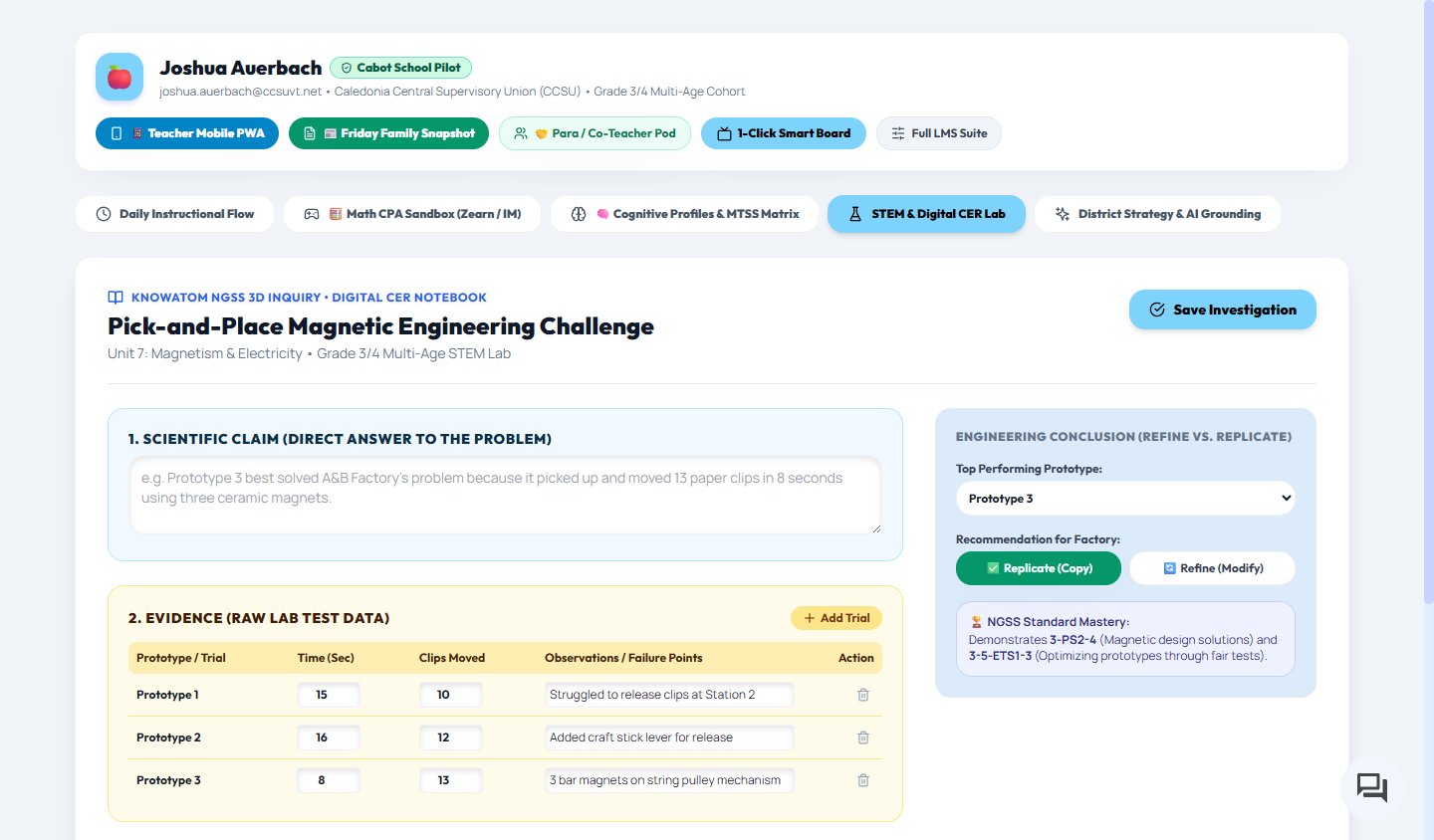Click the 3-PS2-4 standard code

point(1073,640)
